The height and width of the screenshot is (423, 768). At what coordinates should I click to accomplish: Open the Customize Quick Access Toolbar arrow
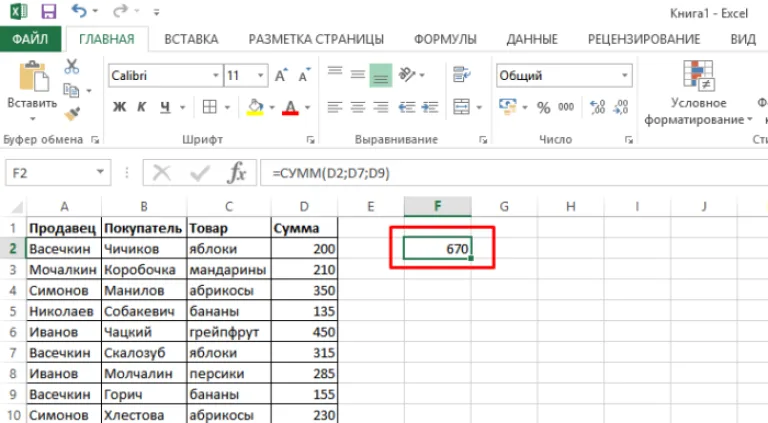(156, 12)
